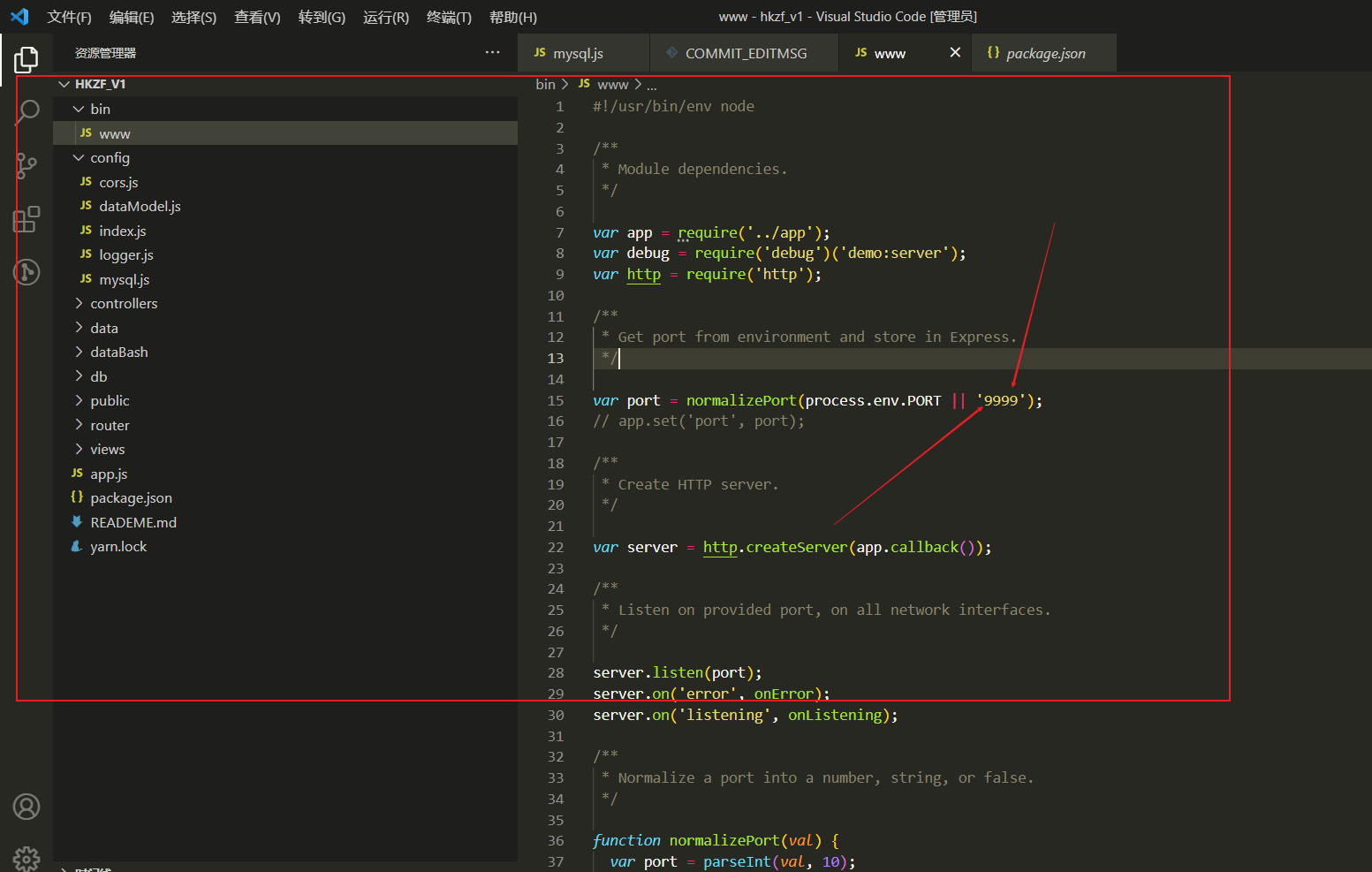Open explorer more actions ellipsis
1372x872 pixels.
pos(492,53)
